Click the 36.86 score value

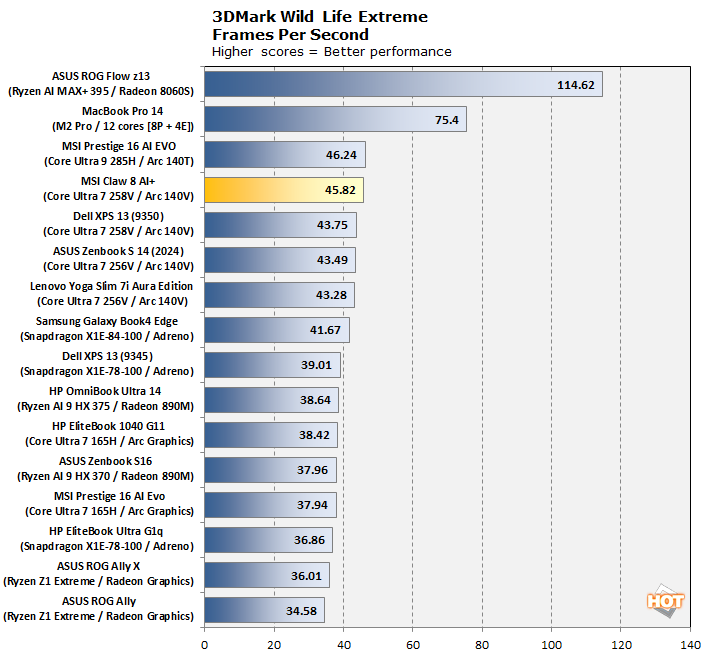[x=309, y=540]
